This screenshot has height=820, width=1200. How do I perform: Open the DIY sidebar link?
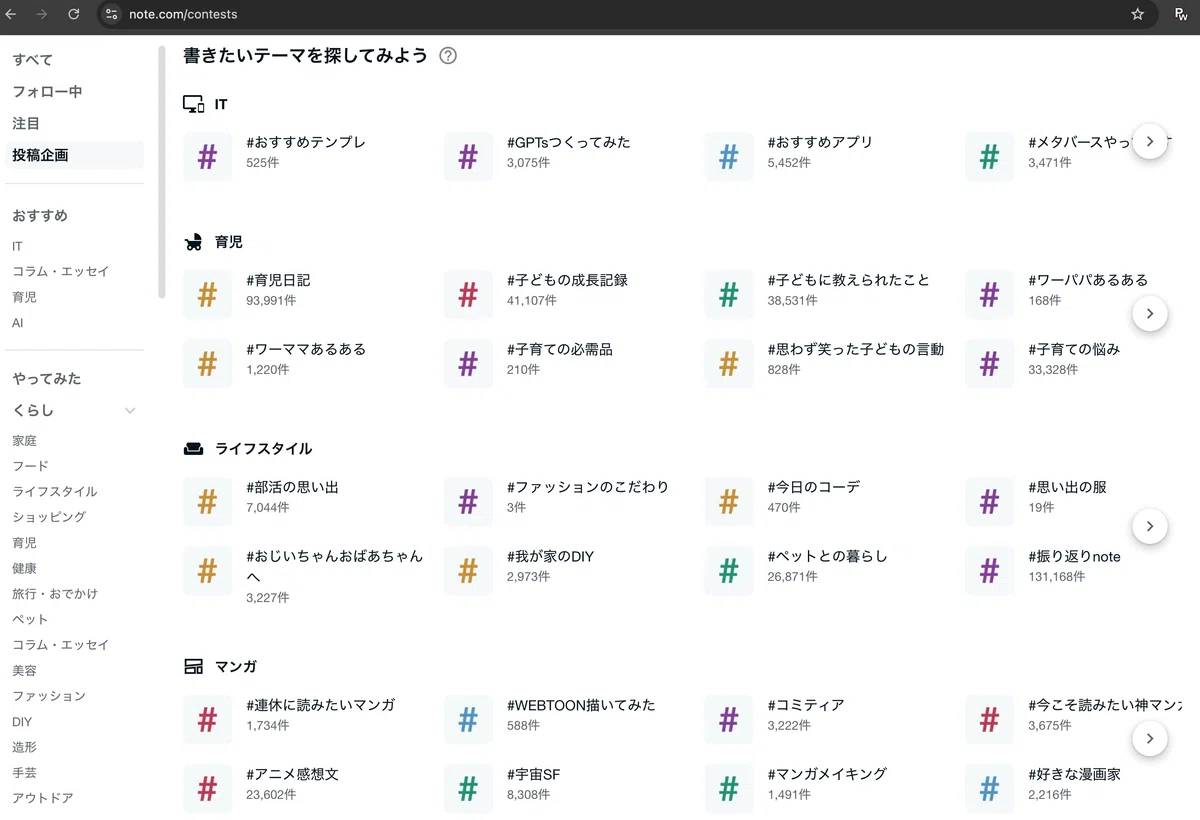pyautogui.click(x=22, y=722)
